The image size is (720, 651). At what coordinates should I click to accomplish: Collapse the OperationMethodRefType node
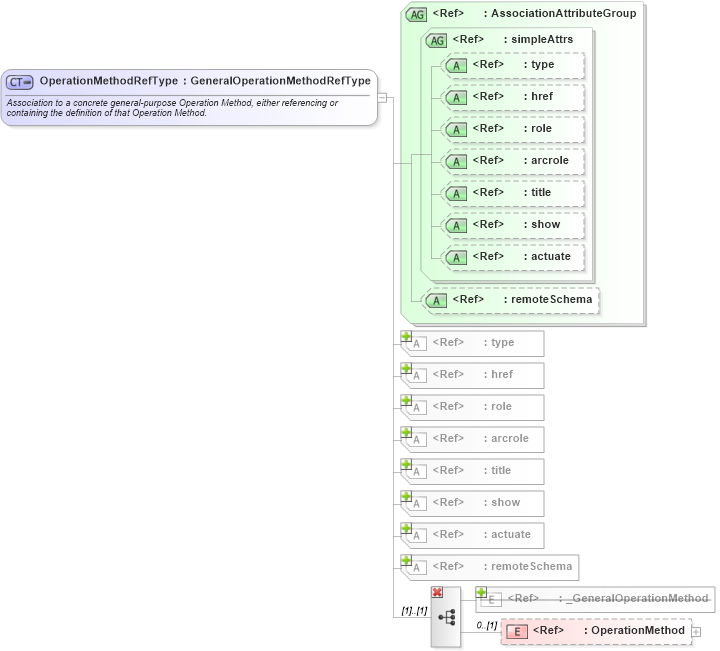click(382, 97)
